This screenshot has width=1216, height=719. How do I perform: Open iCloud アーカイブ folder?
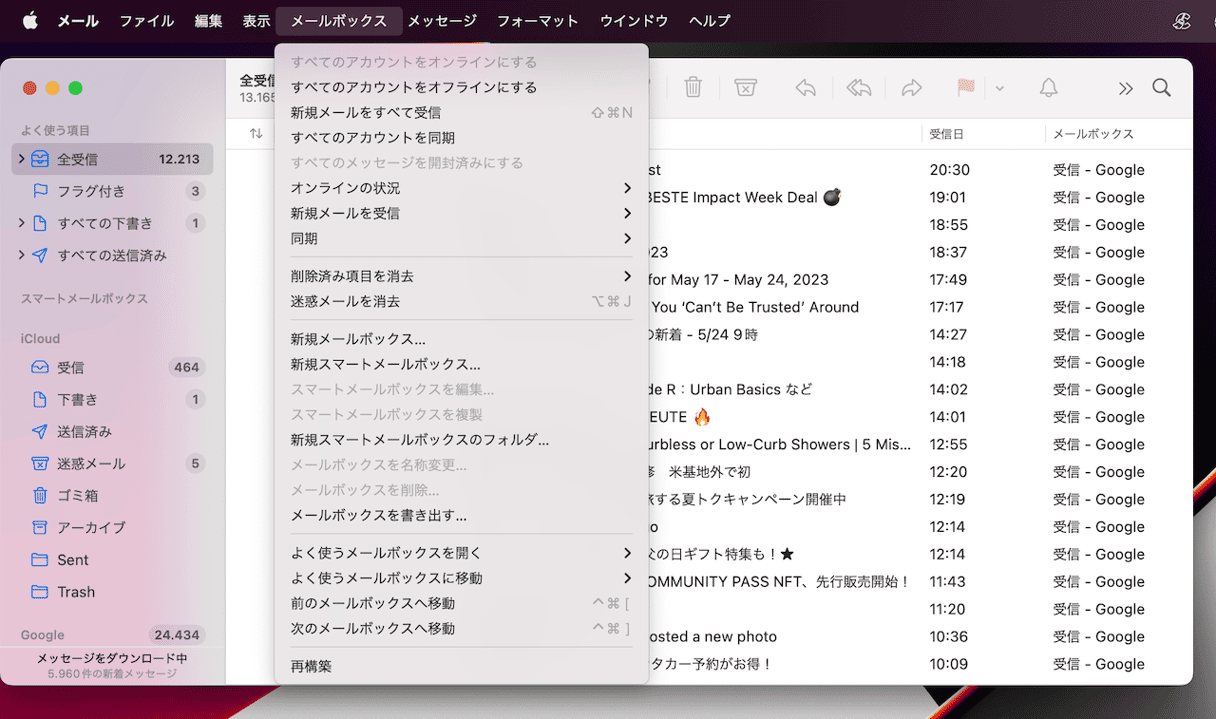click(x=112, y=527)
